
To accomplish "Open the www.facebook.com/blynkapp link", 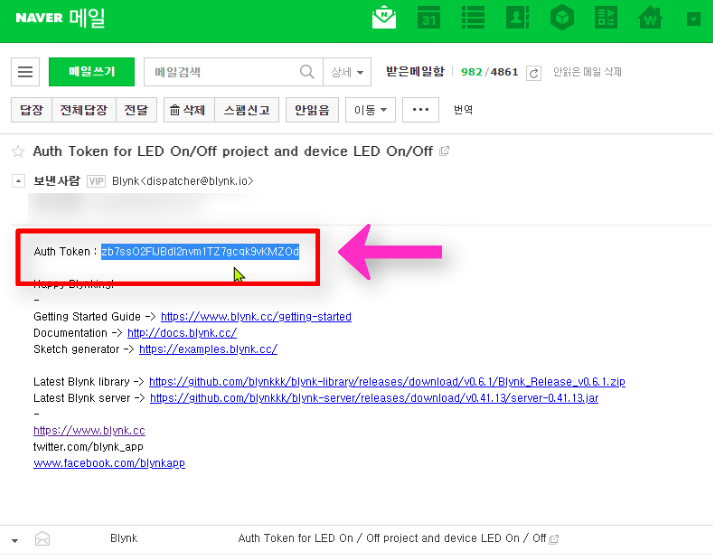I will tap(109, 463).
